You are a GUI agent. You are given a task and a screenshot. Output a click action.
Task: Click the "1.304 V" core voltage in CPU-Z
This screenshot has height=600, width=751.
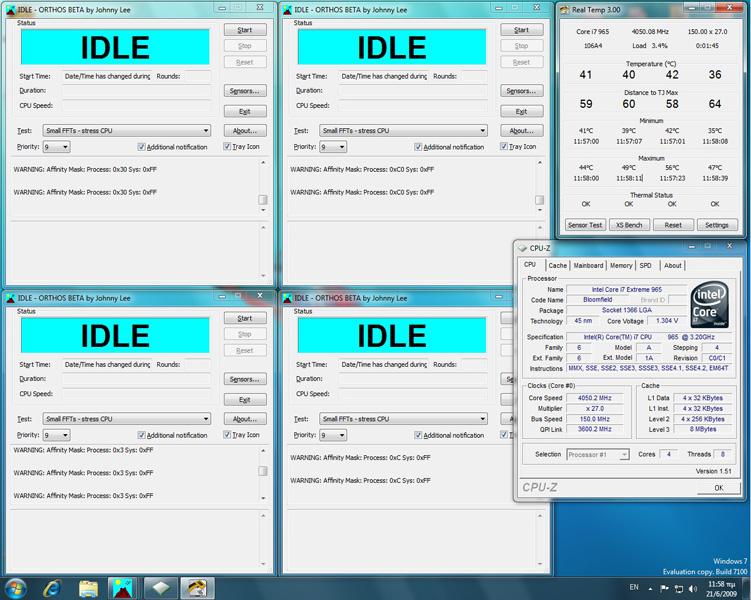point(667,321)
